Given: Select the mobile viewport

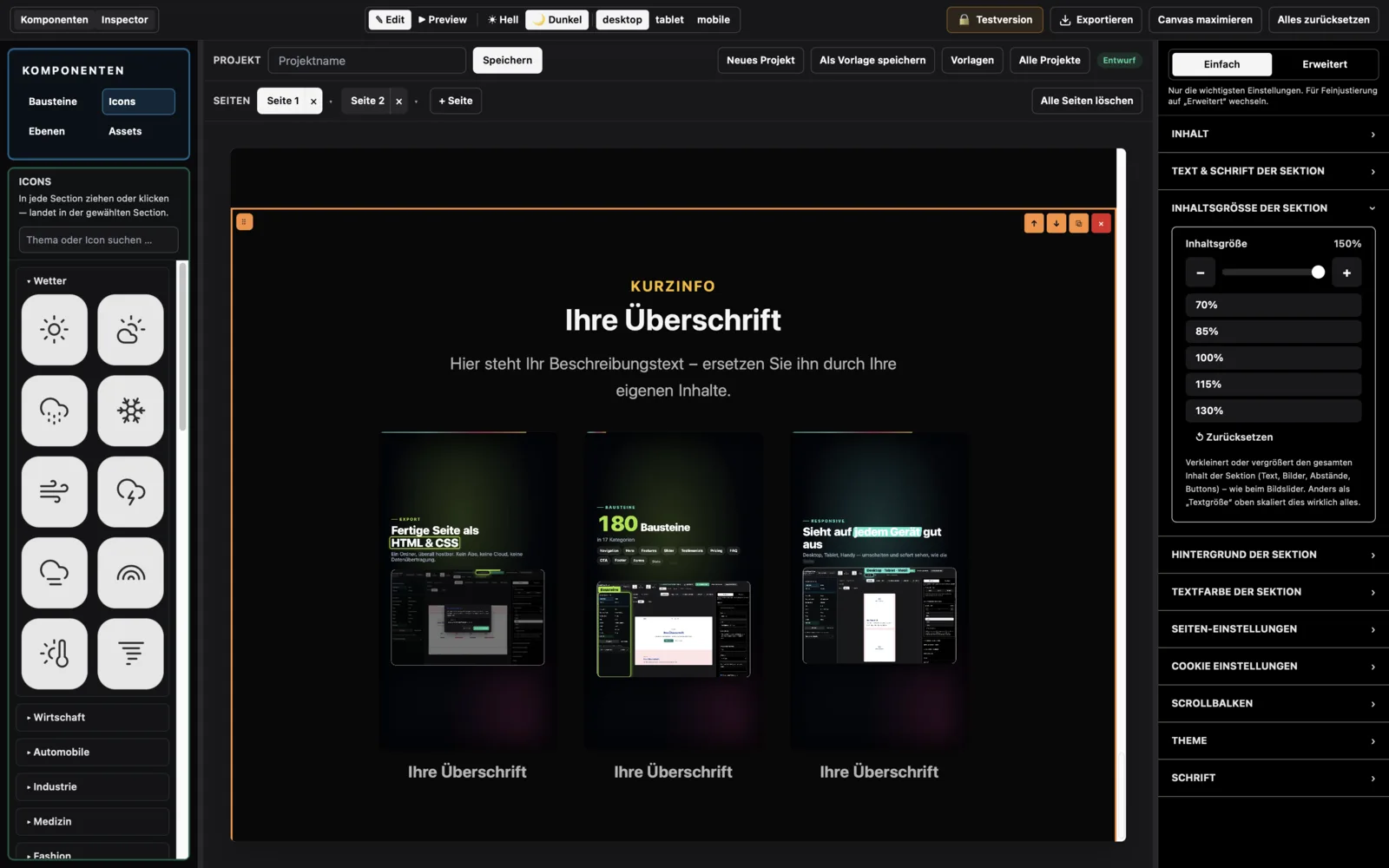Looking at the screenshot, I should tap(714, 19).
